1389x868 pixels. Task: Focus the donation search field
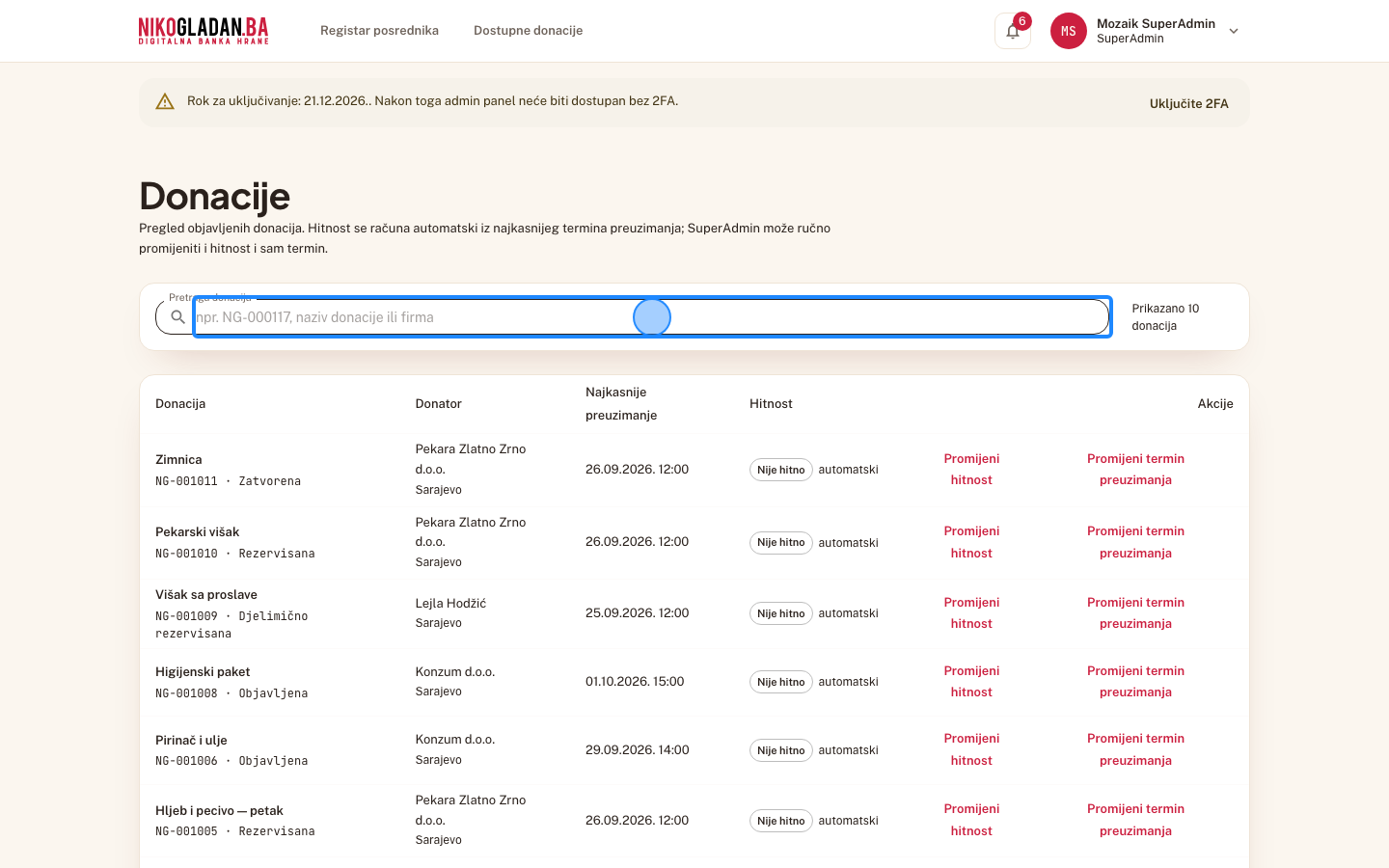pos(652,317)
